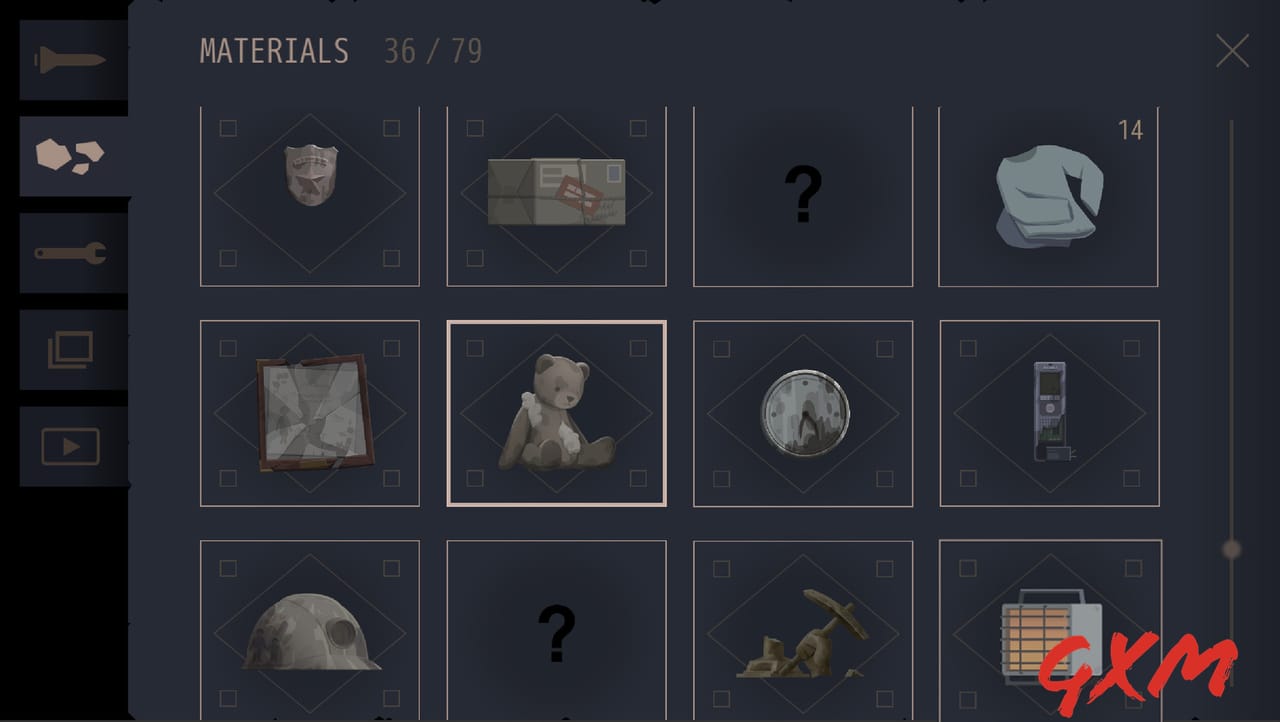Close the materials panel with X
This screenshot has width=1280, height=722.
[x=1232, y=50]
